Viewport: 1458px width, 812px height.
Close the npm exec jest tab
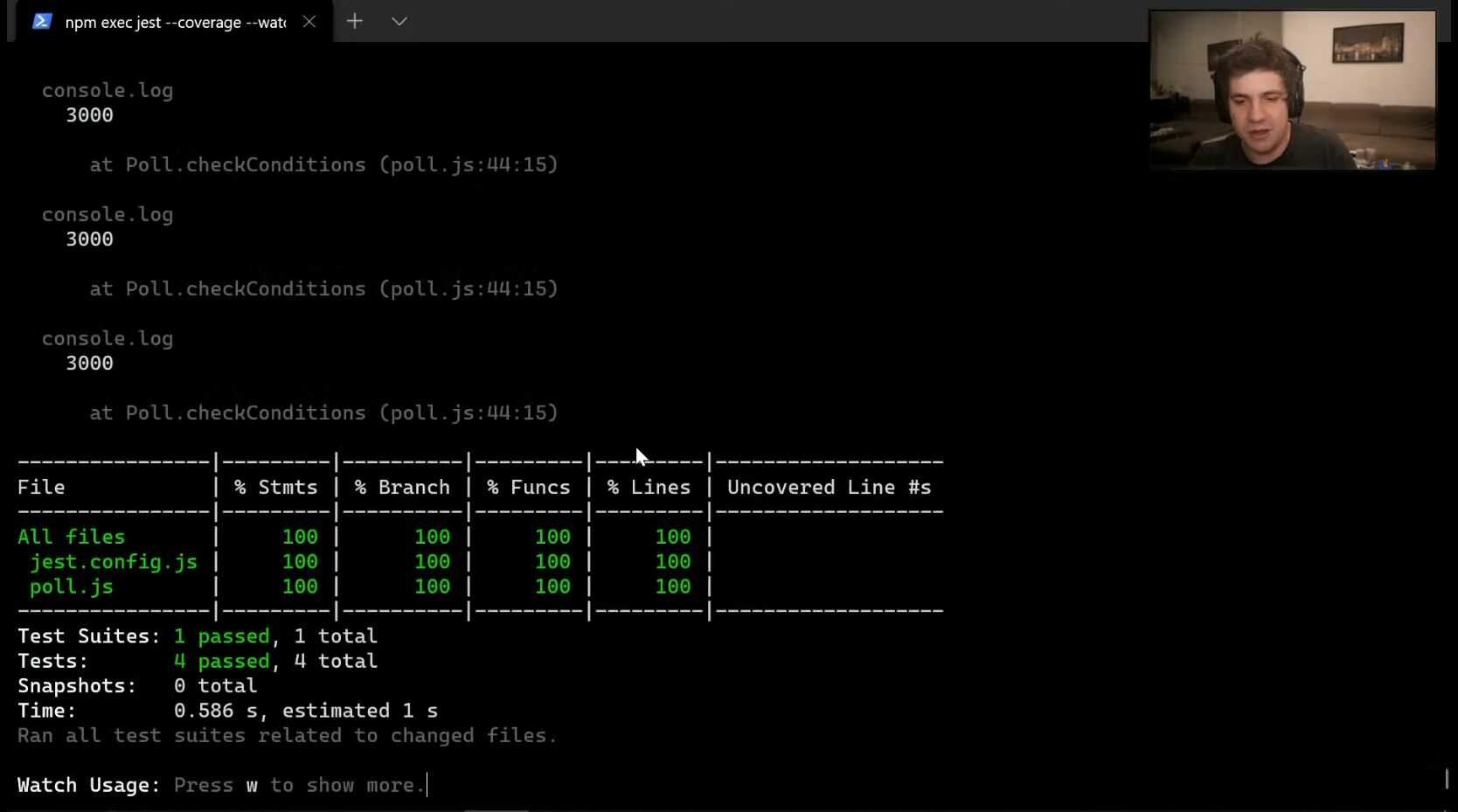pyautogui.click(x=309, y=22)
